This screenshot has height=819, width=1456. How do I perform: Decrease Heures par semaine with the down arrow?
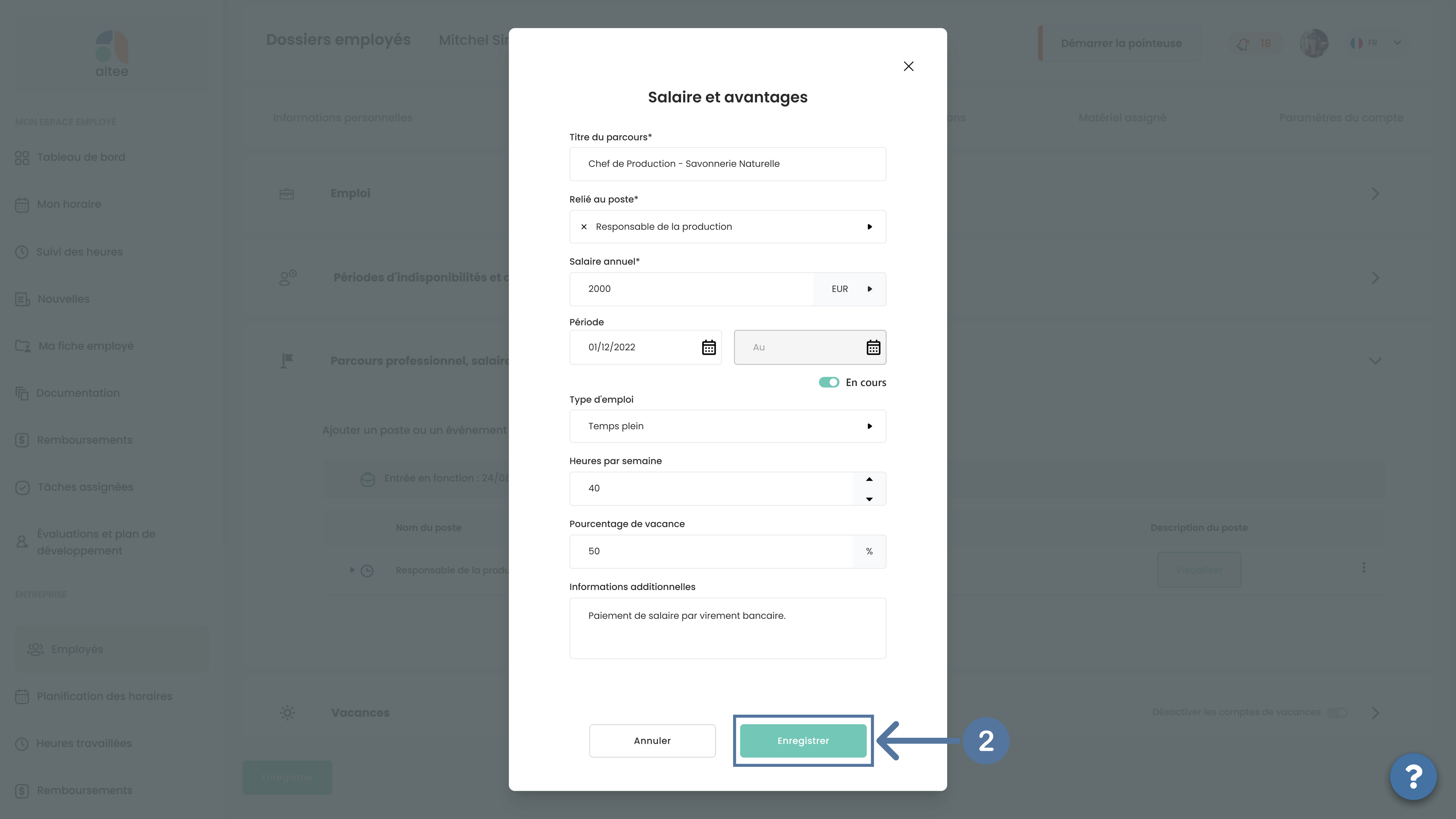pyautogui.click(x=869, y=499)
